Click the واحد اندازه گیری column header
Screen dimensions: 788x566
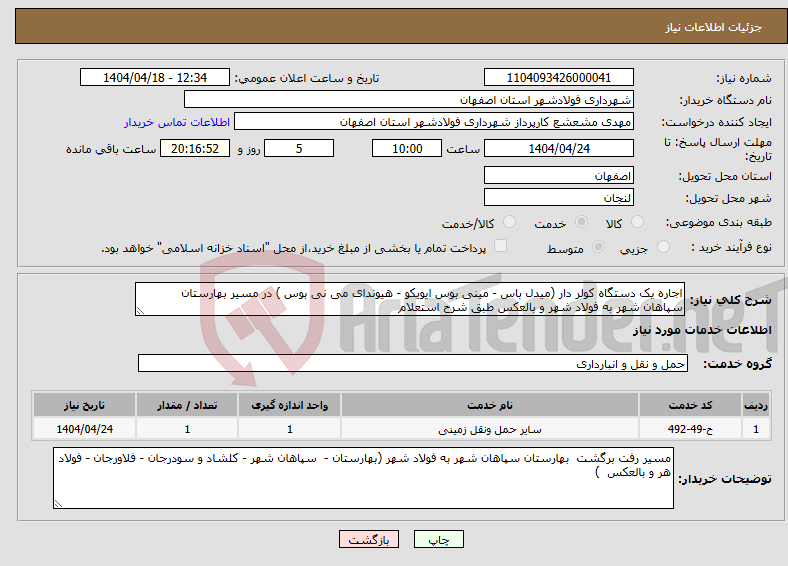(289, 405)
